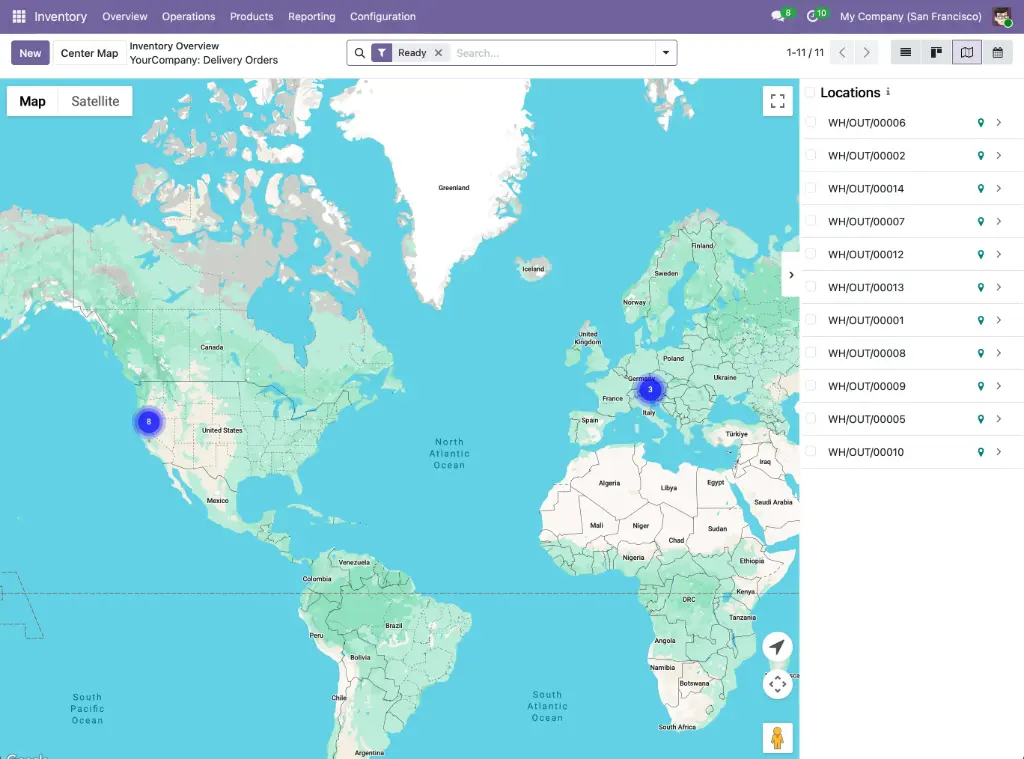
Task: Expand the WH/OUT/00006 row chevron
Action: click(999, 123)
